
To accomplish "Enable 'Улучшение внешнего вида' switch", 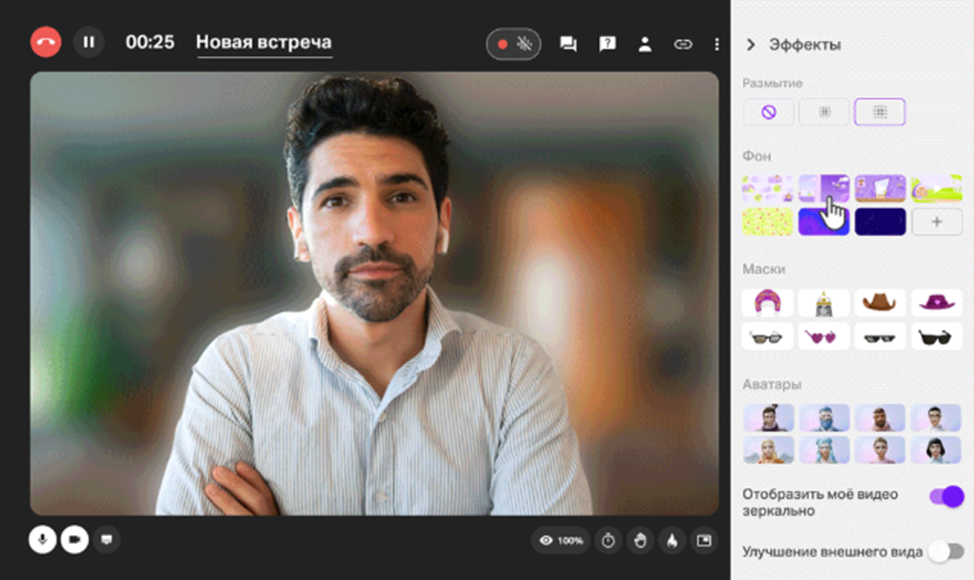I will pyautogui.click(x=946, y=551).
